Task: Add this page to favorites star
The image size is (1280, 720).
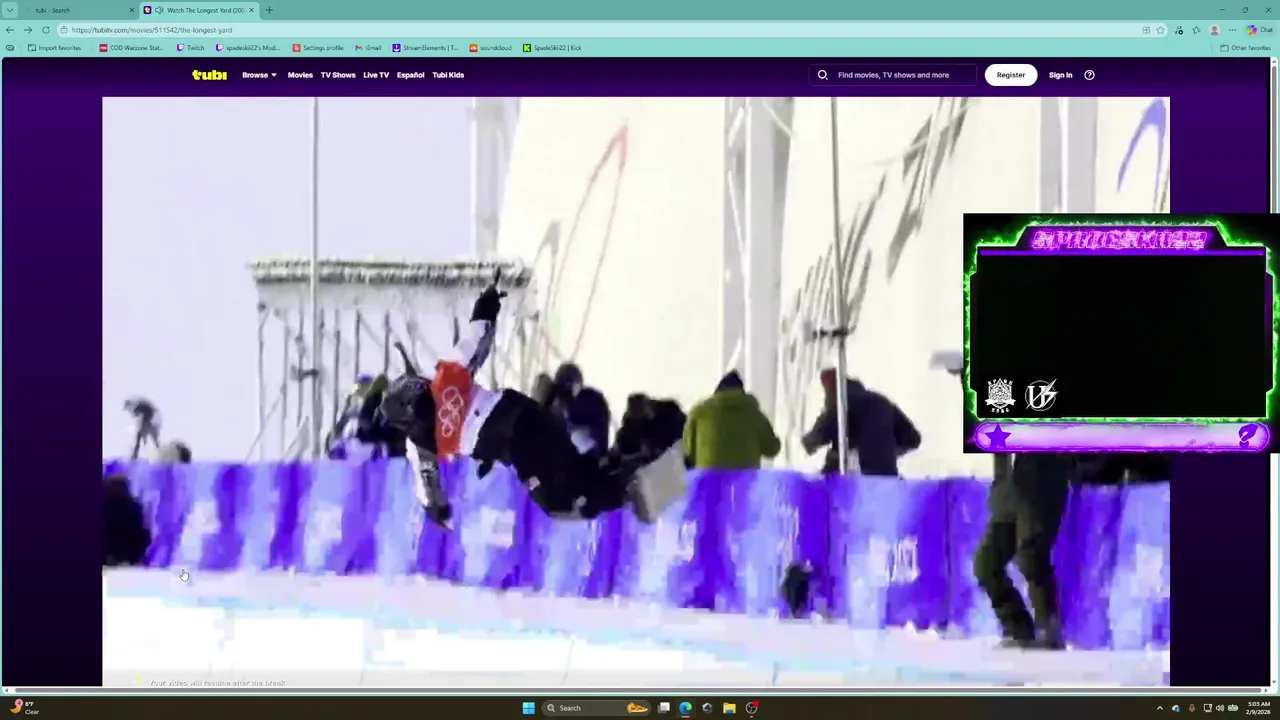Action: (1160, 30)
